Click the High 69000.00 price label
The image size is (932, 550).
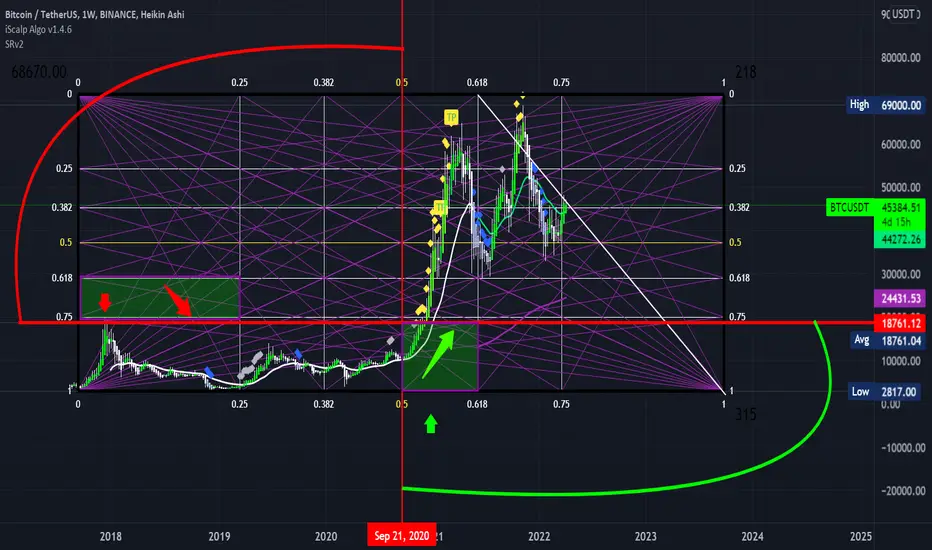click(x=886, y=105)
